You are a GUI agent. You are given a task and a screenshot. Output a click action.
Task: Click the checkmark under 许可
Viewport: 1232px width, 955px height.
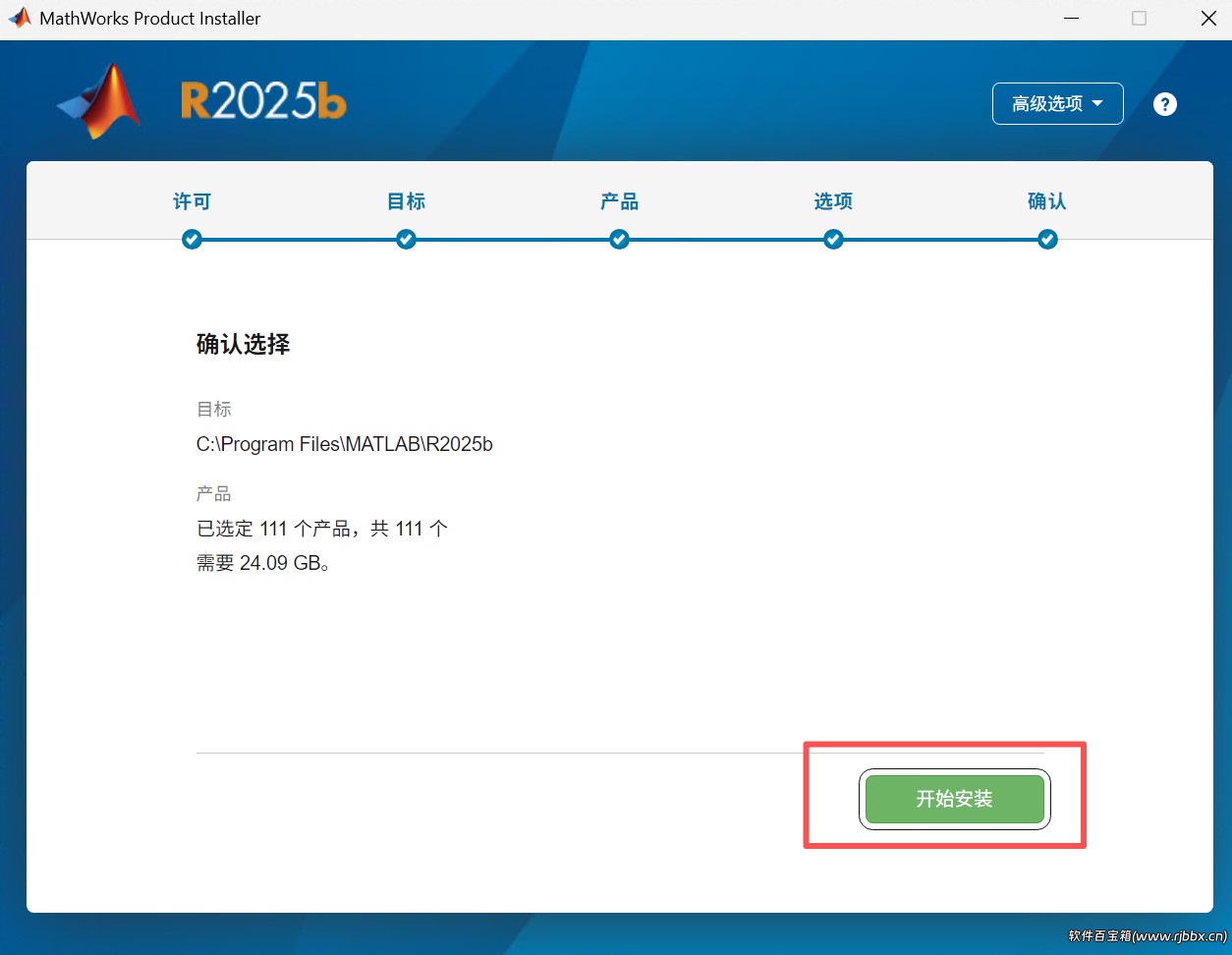pos(192,239)
